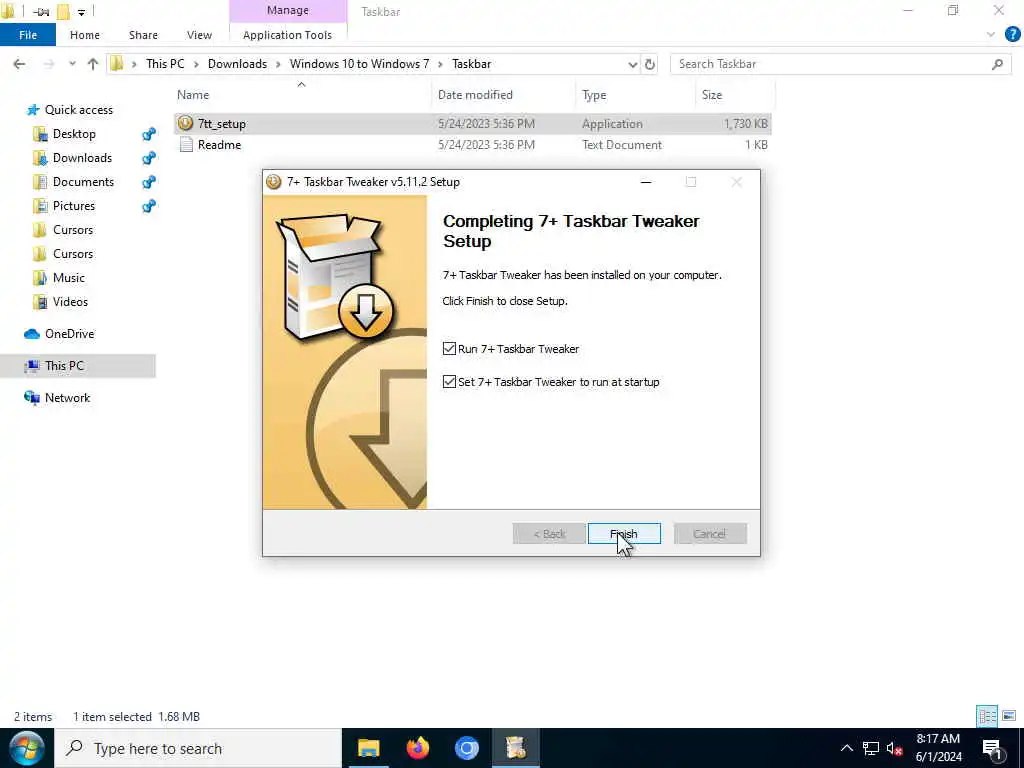Show hidden system tray icons chevron
Image resolution: width=1024 pixels, height=768 pixels.
tap(846, 748)
